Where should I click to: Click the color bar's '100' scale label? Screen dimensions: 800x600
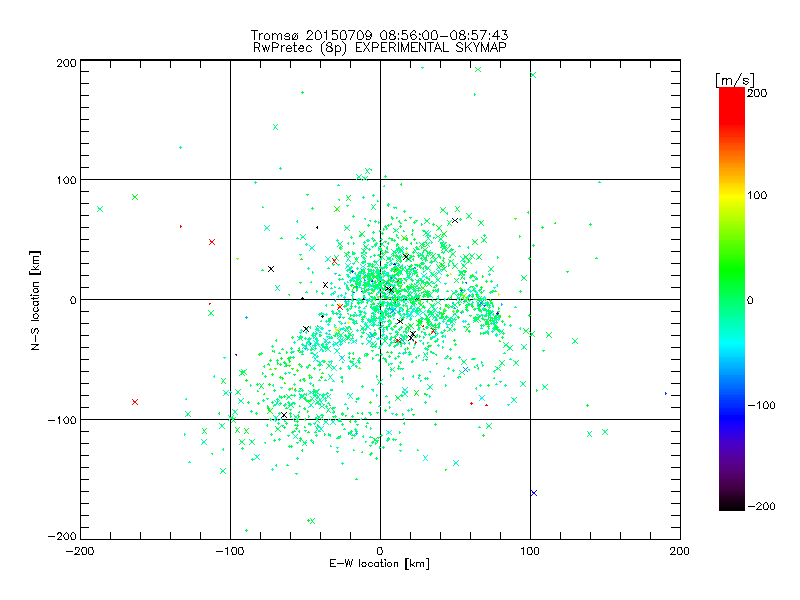point(757,195)
